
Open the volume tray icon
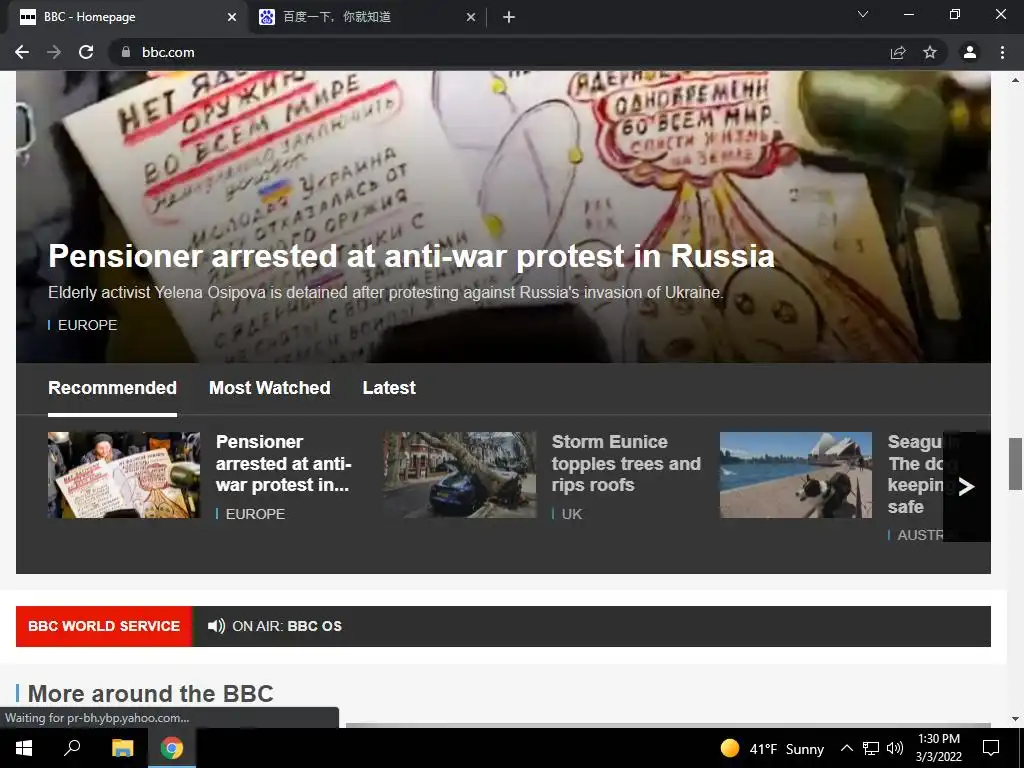click(x=895, y=748)
